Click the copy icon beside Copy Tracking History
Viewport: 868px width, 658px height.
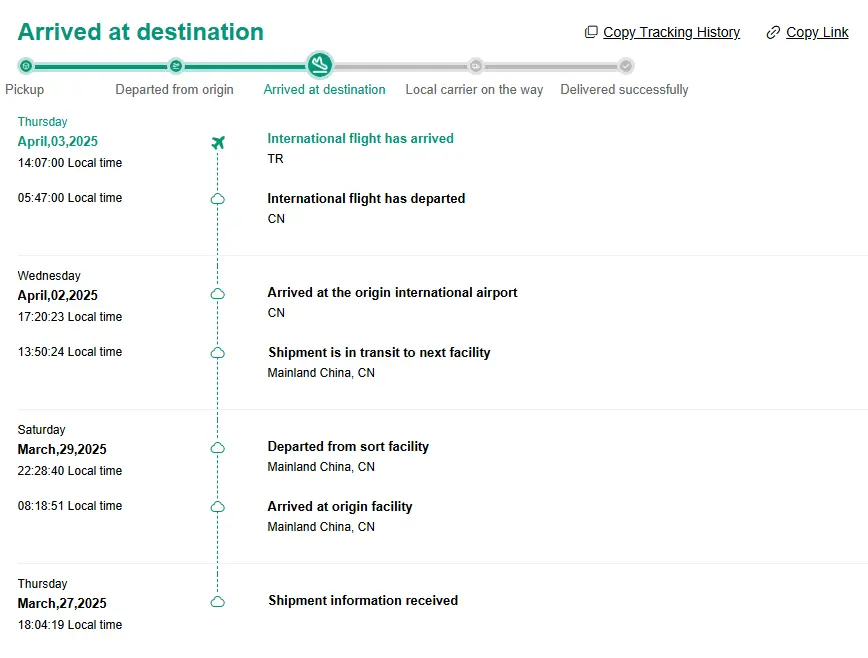[591, 32]
